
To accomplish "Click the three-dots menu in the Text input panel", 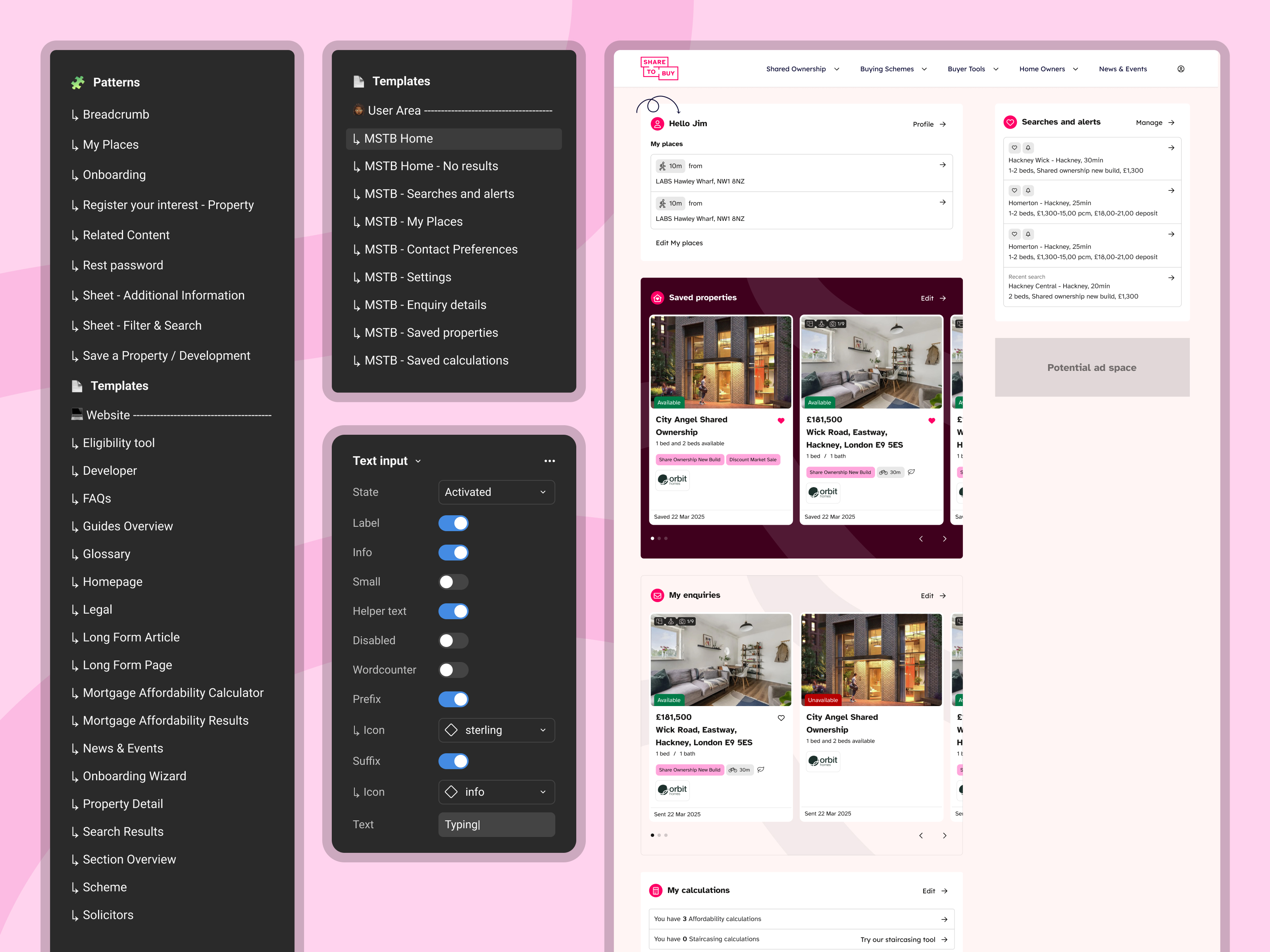I will tap(549, 461).
